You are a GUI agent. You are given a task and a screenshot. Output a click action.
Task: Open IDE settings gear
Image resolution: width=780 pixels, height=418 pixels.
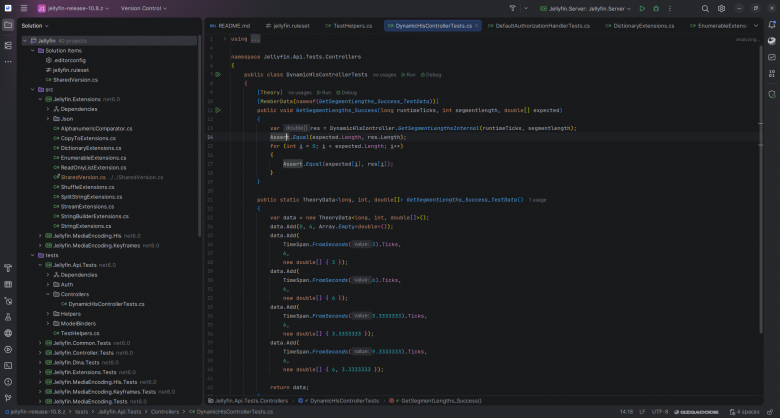point(721,8)
